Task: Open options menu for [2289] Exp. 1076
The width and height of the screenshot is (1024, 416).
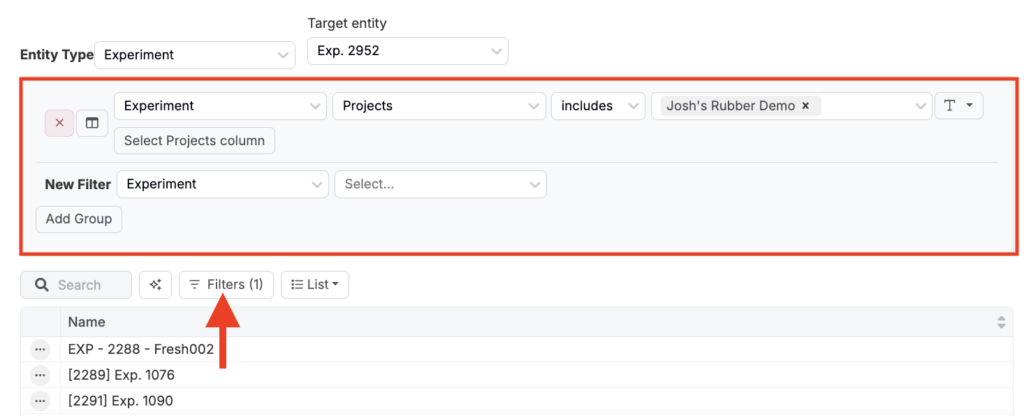Action: tap(40, 375)
